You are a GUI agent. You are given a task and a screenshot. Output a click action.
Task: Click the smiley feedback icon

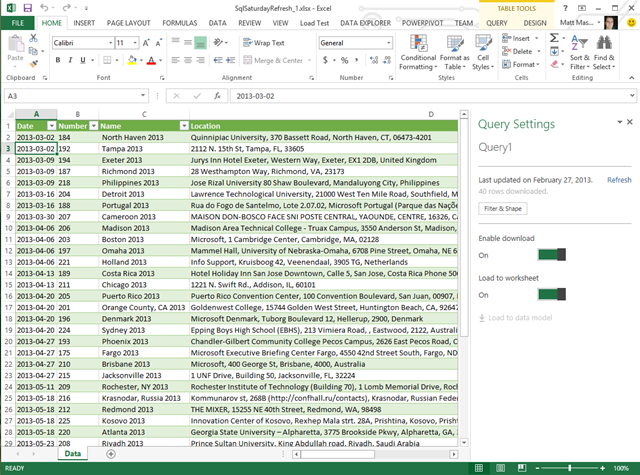[x=631, y=22]
